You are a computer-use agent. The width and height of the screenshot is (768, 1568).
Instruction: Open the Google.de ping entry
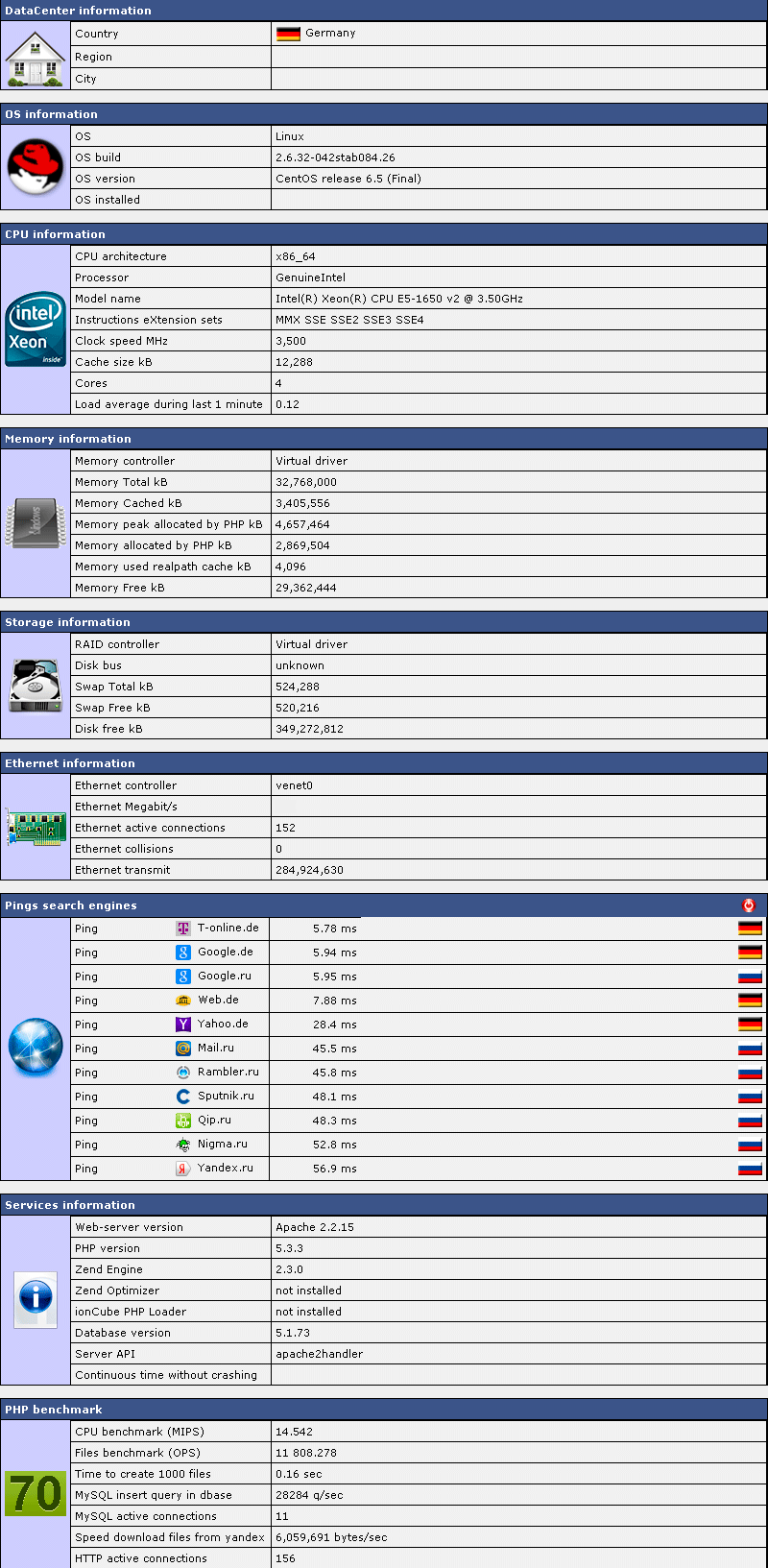[x=225, y=953]
